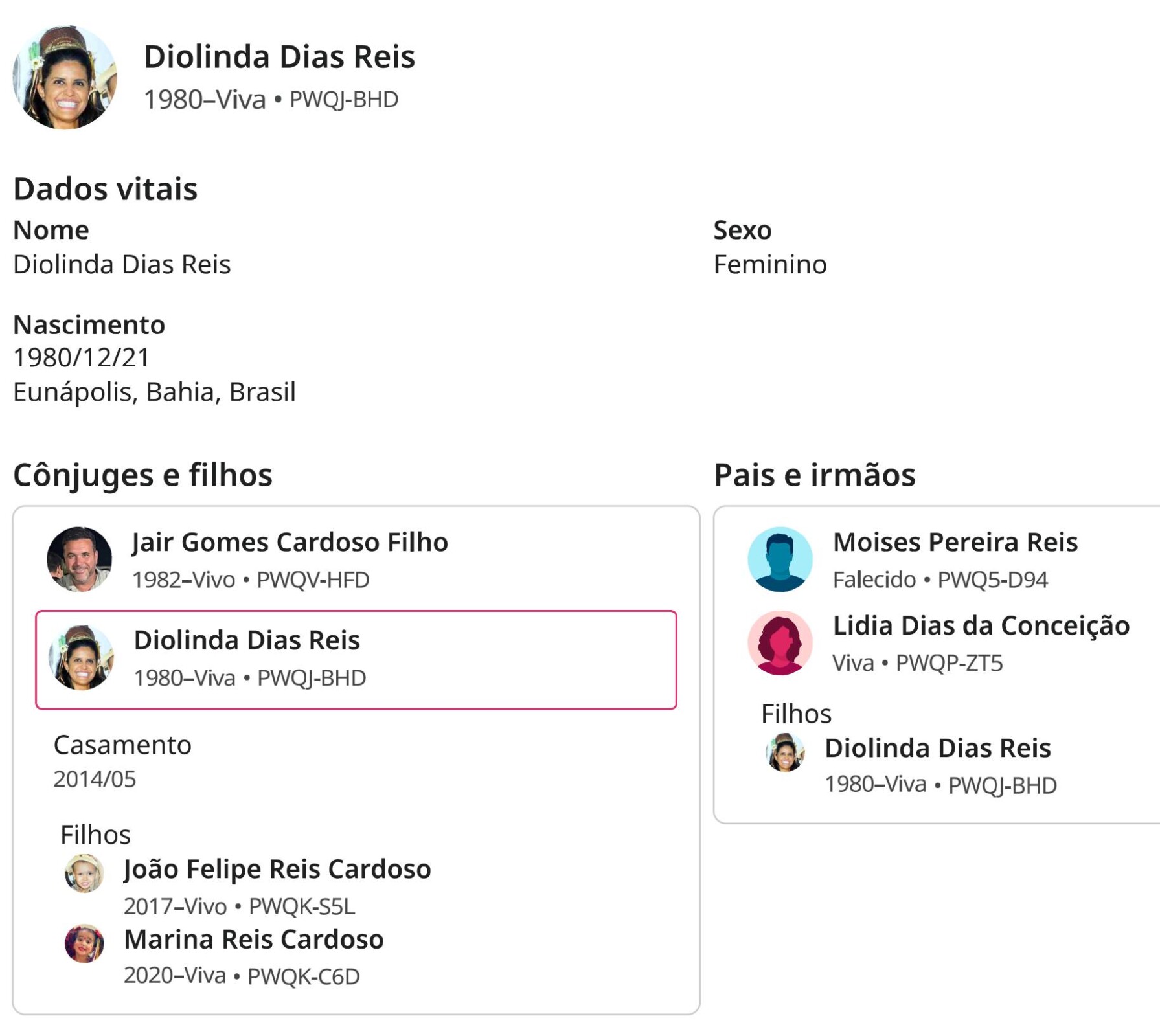Click the large profile photo beside the page title
This screenshot has height=1036, width=1160.
click(x=65, y=78)
